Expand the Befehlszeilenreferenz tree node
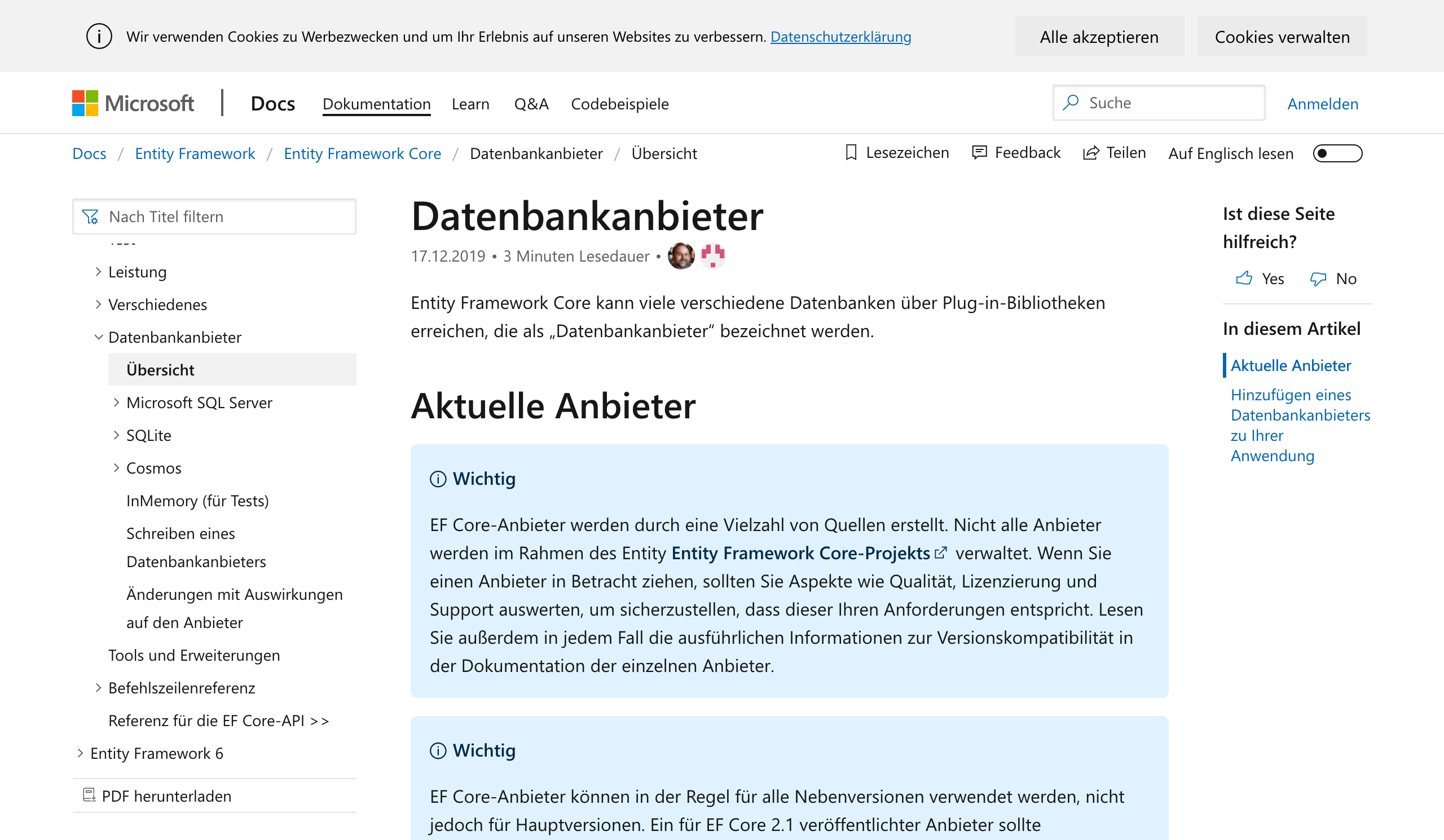 [x=98, y=687]
